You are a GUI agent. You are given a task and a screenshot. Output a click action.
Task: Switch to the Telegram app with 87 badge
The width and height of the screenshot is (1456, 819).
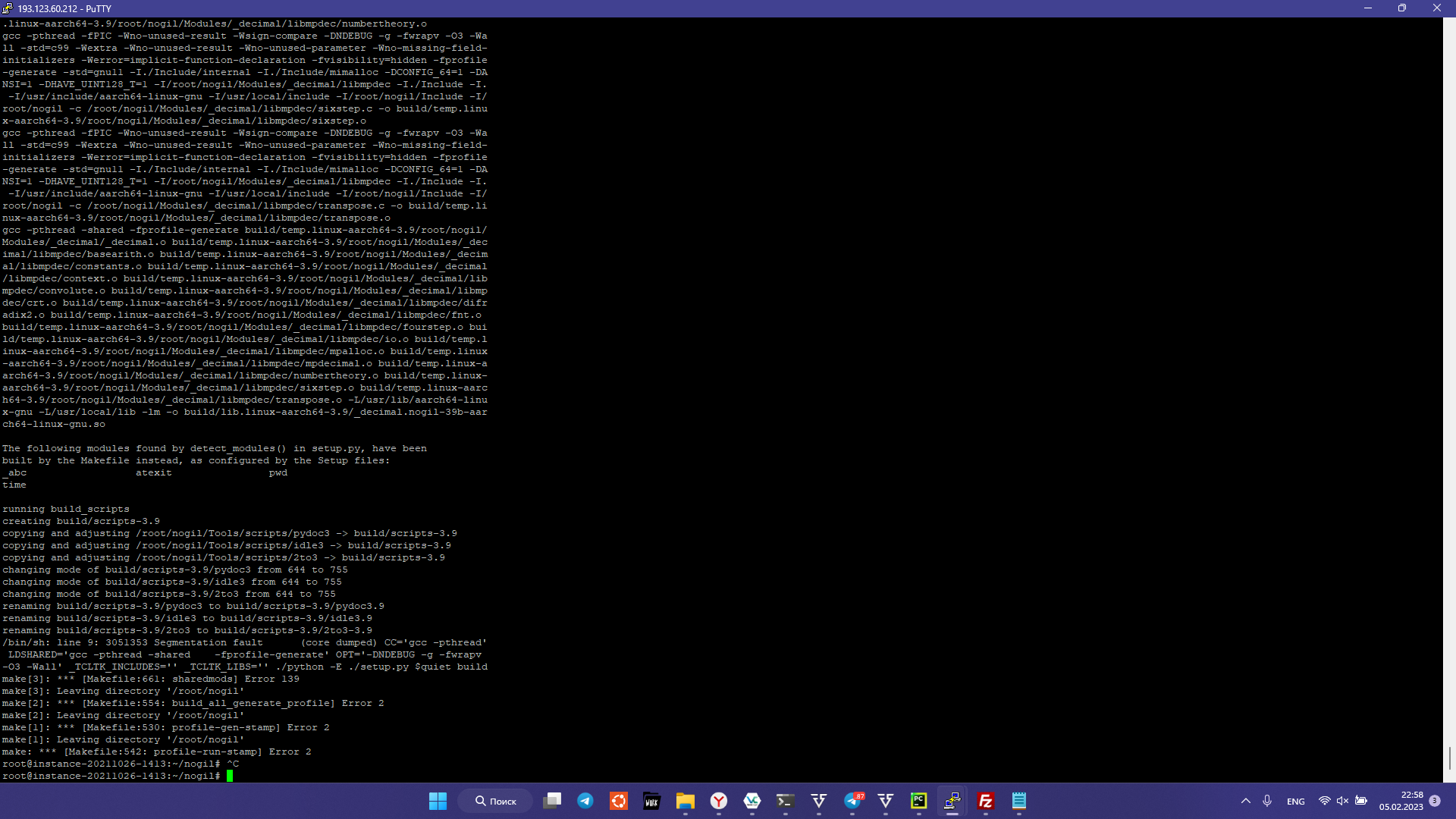(x=853, y=801)
